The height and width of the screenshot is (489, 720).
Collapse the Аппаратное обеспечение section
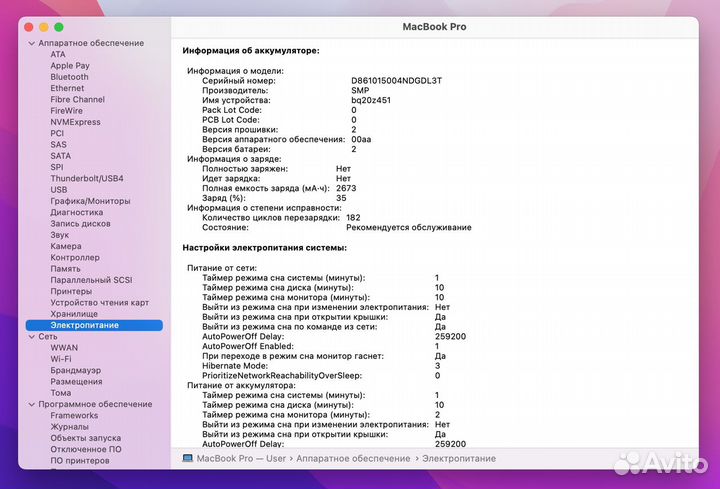pos(31,43)
